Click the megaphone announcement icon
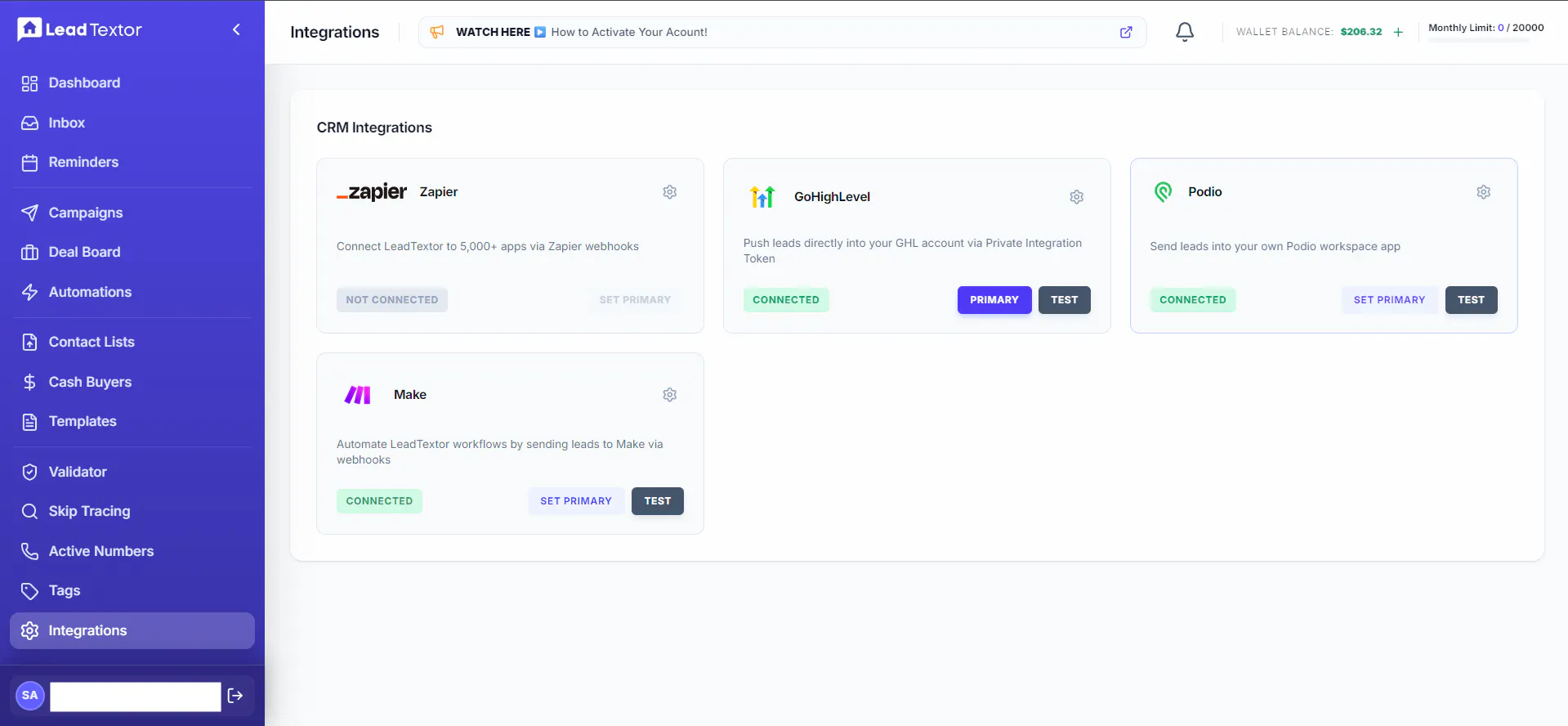This screenshot has height=726, width=1568. (437, 32)
